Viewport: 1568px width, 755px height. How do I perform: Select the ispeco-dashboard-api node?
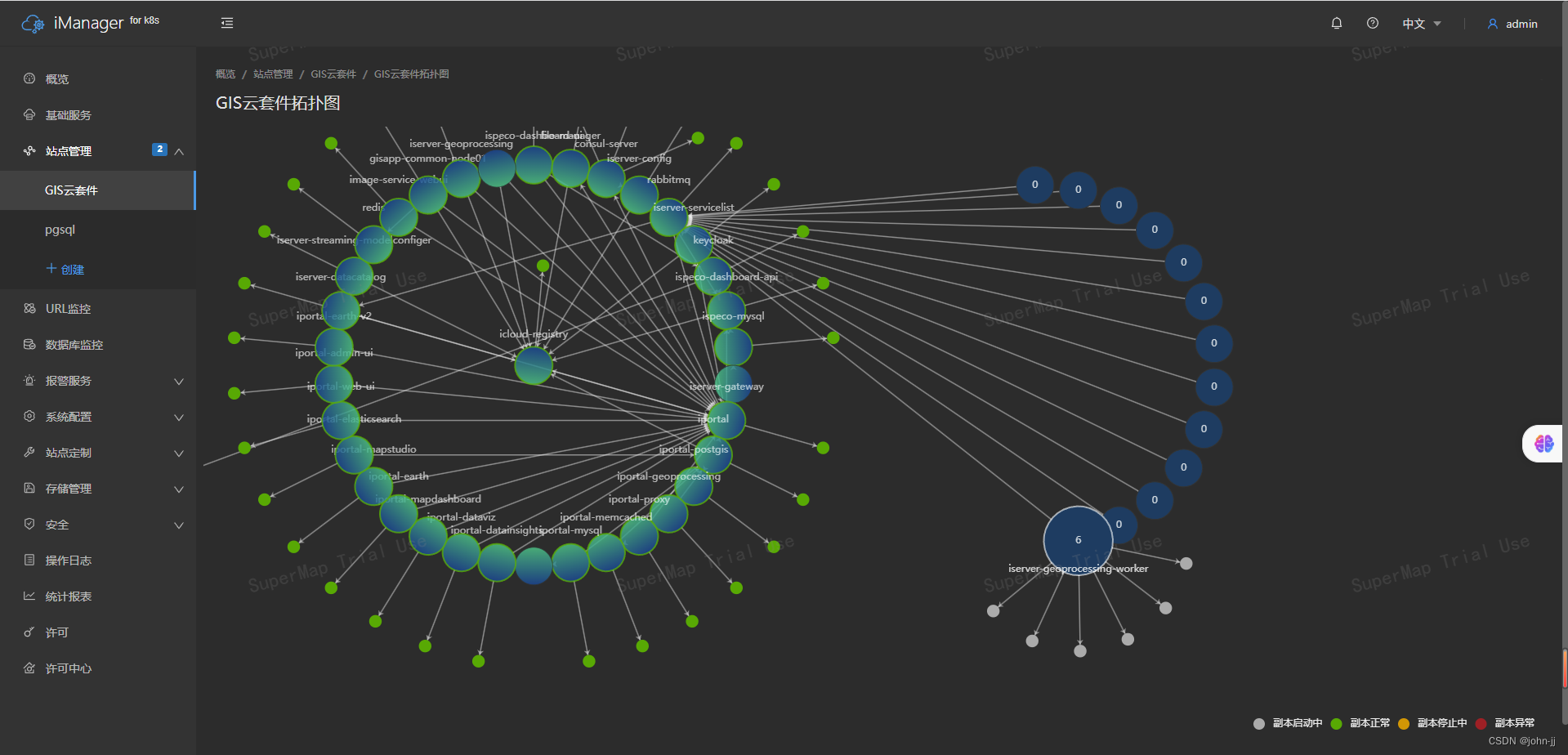tap(713, 276)
